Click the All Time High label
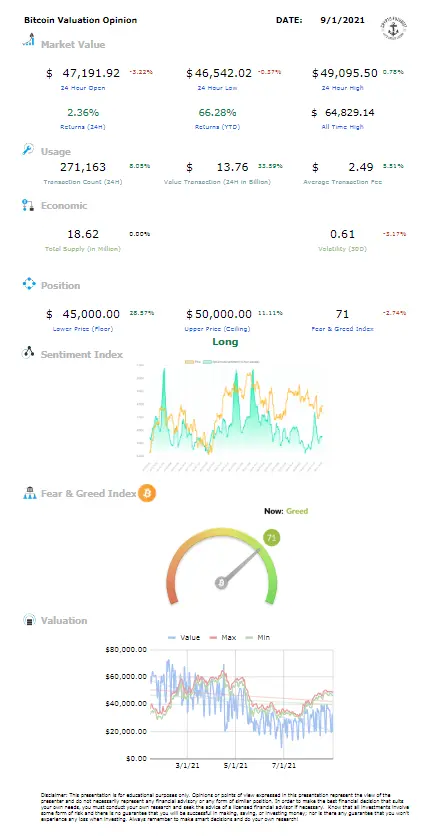The image size is (437, 836). [343, 127]
